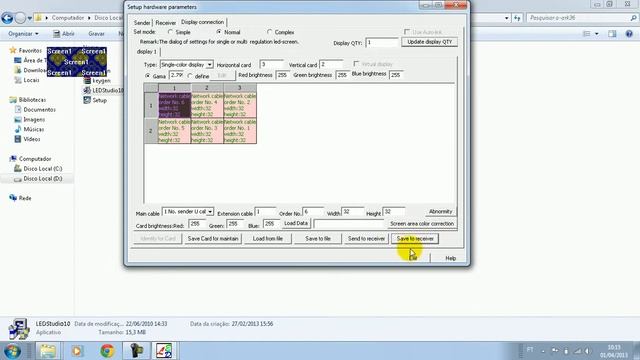Open Screen area color correction

(x=422, y=224)
